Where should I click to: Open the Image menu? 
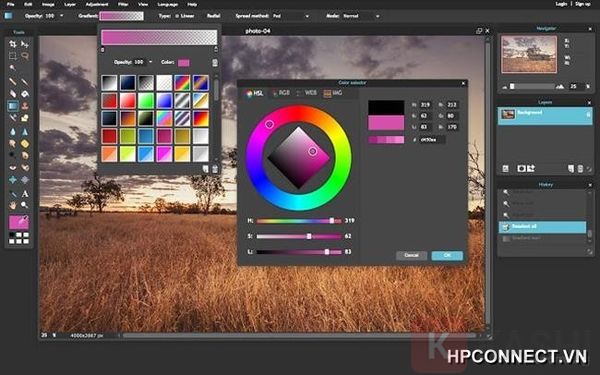[48, 4]
